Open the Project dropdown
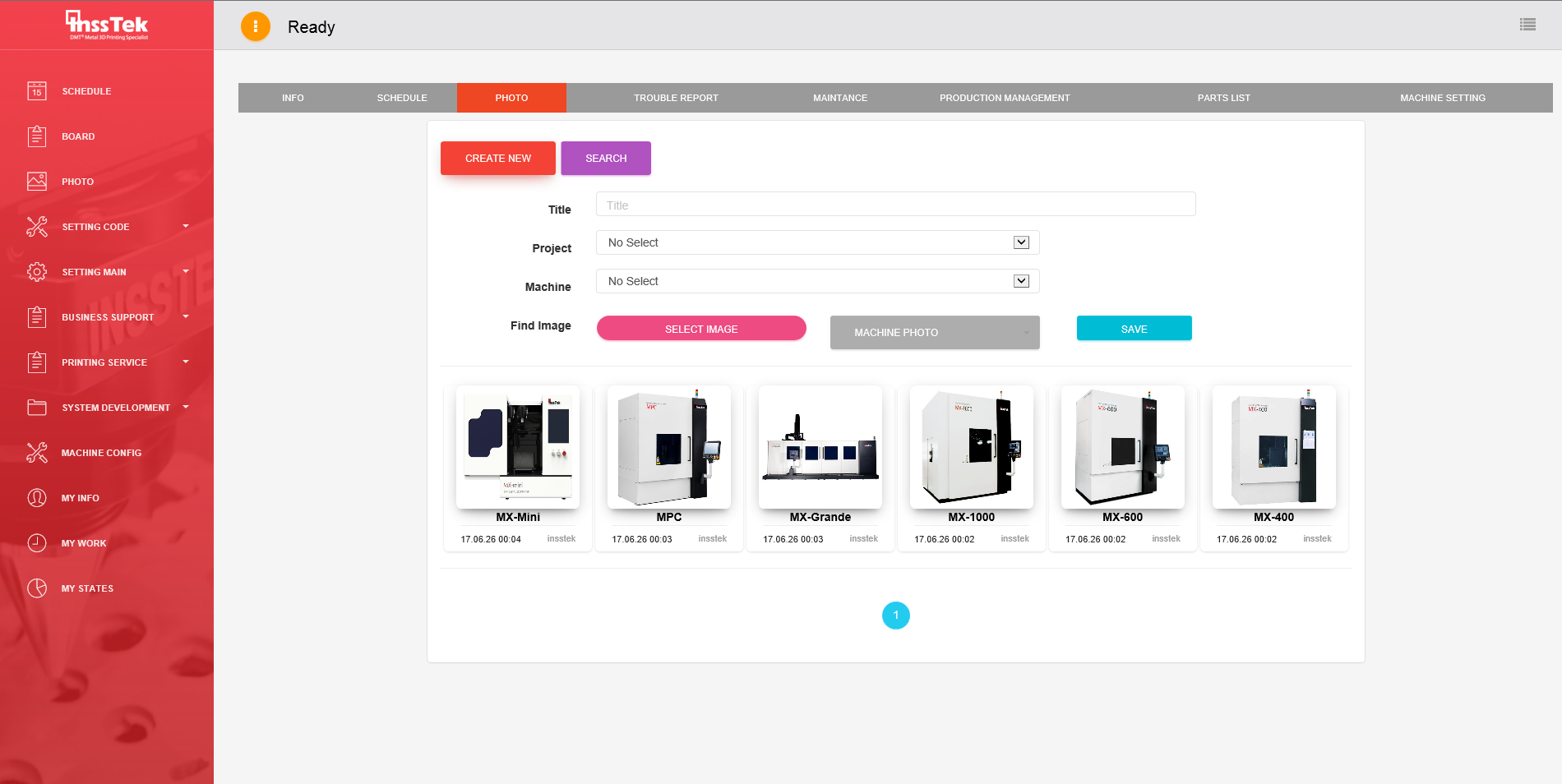This screenshot has height=784, width=1562. tap(817, 242)
